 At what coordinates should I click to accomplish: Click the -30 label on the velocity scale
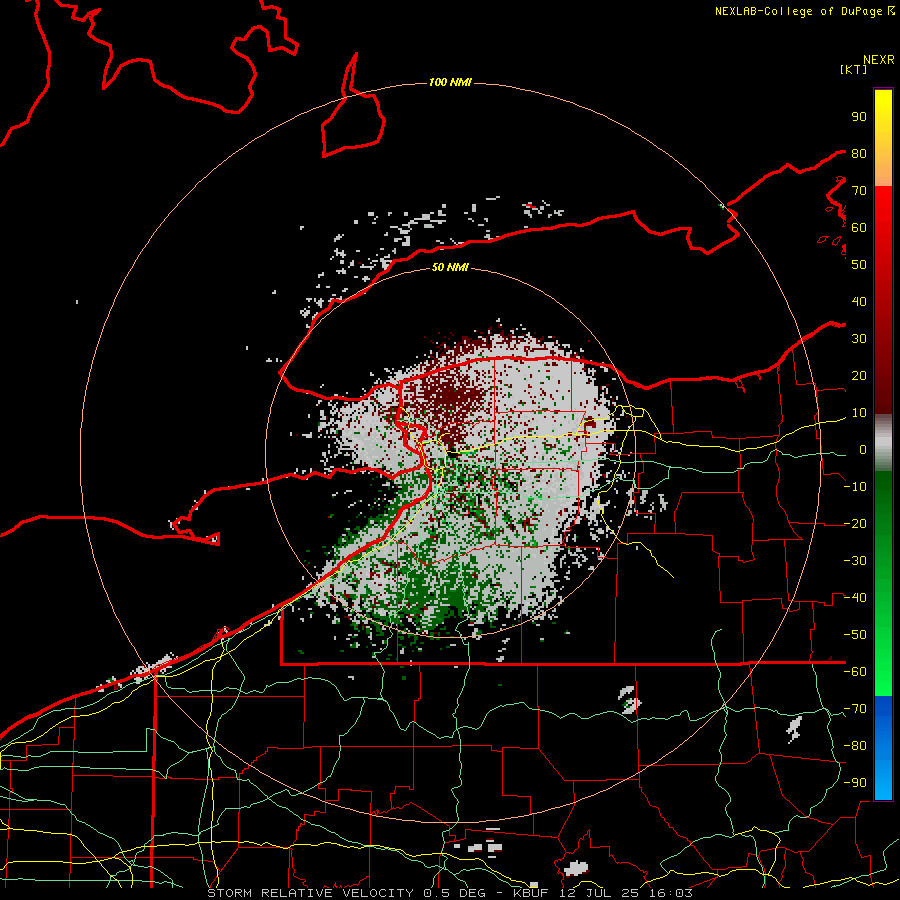pyautogui.click(x=855, y=561)
